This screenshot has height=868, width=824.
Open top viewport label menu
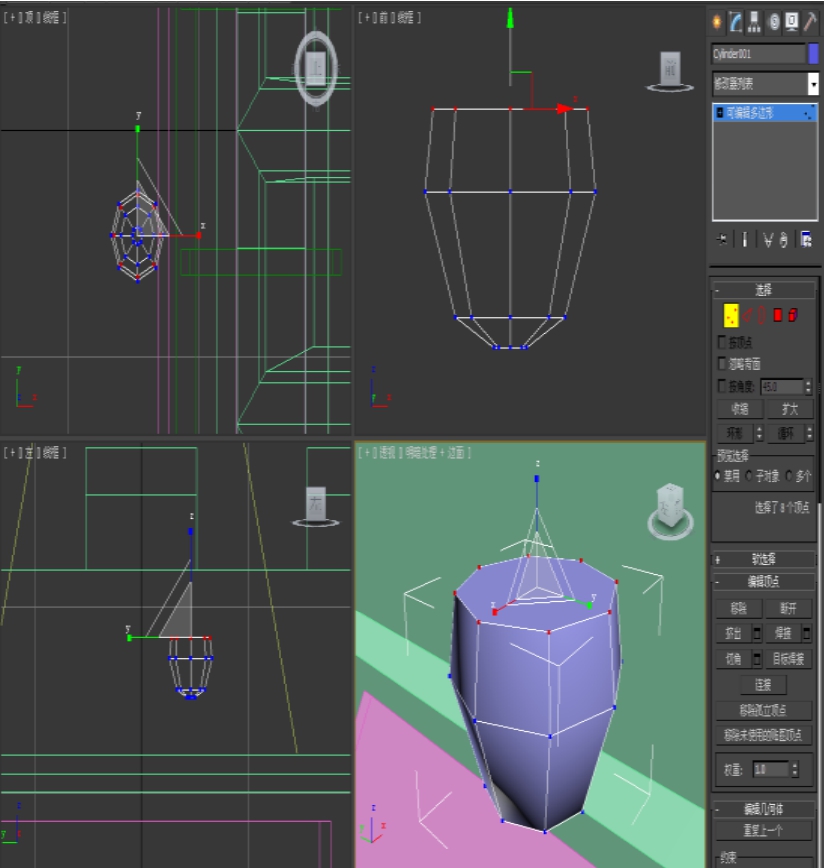pyautogui.click(x=35, y=18)
